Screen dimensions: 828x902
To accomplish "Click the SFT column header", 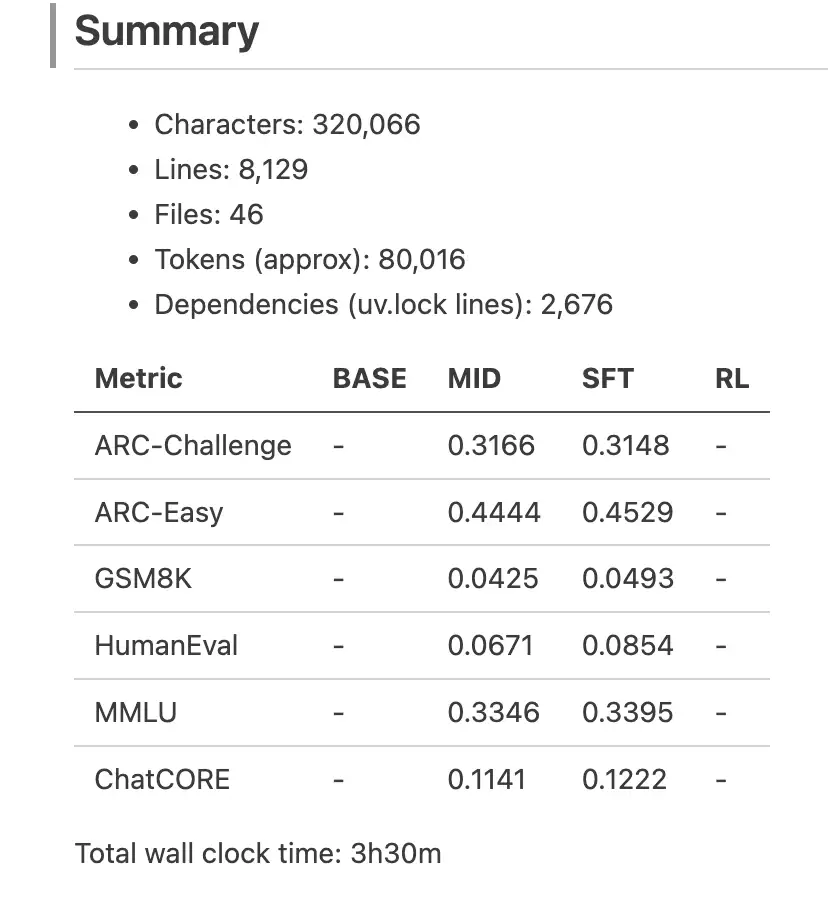I will coord(608,379).
